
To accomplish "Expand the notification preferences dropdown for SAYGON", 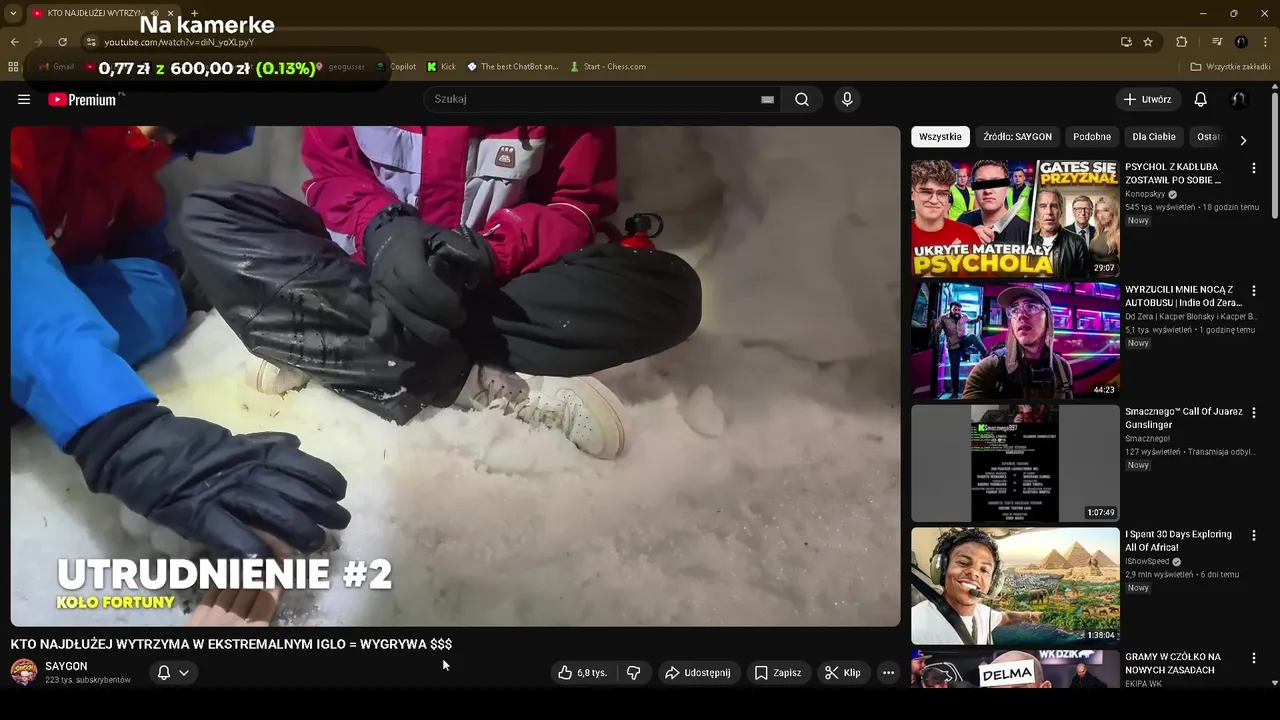I will click(184, 673).
